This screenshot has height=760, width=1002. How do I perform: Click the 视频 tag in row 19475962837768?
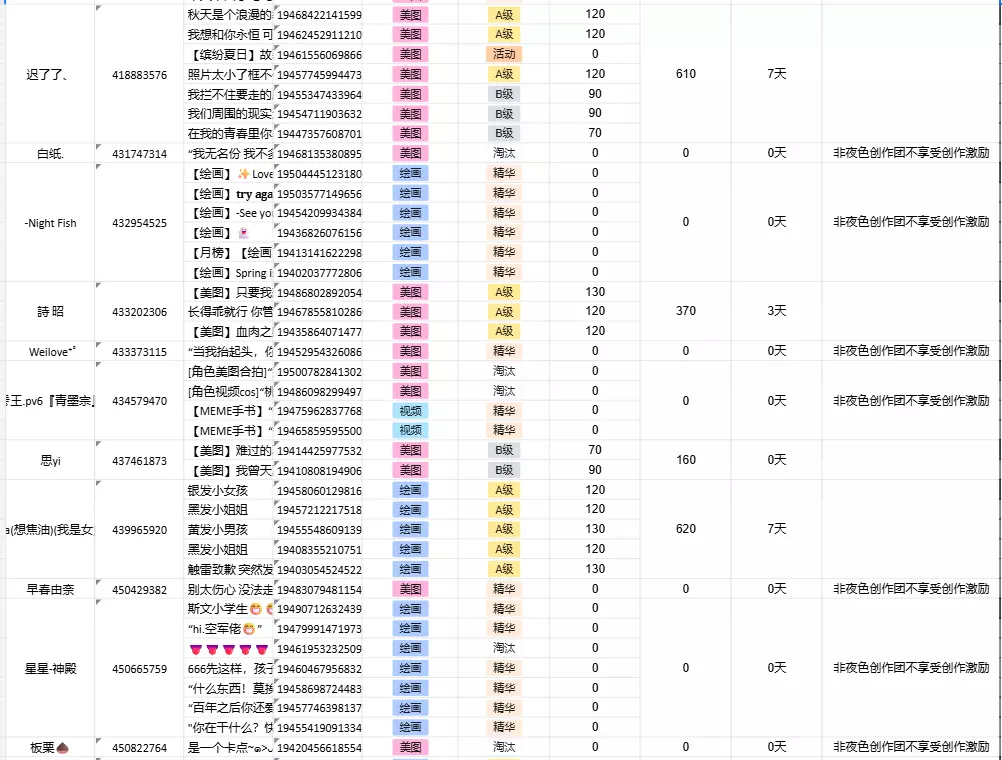[410, 411]
